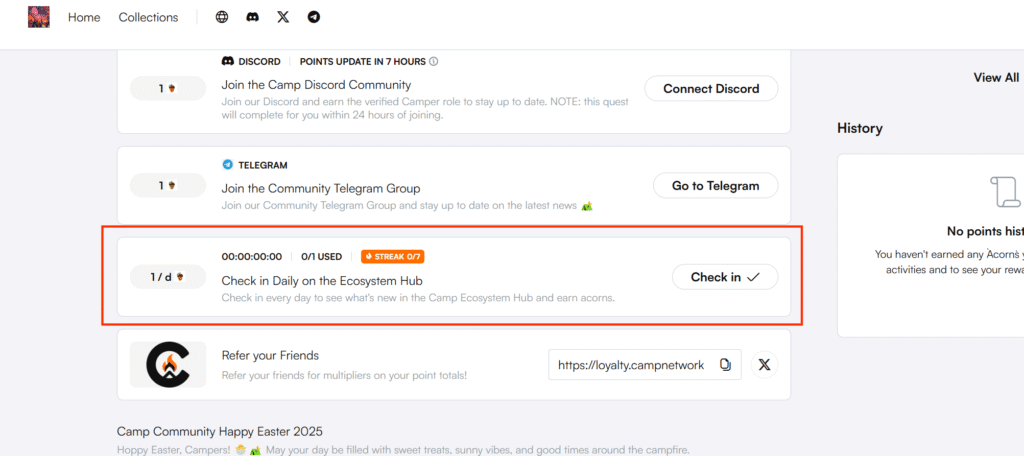Click the Camp flame logo thumbnail
Image resolution: width=1024 pixels, height=456 pixels.
point(168,365)
